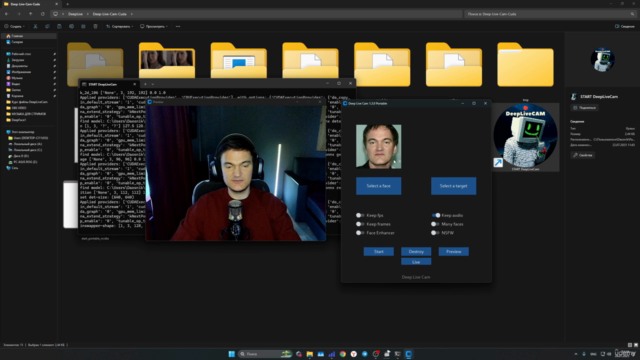This screenshot has height=360, width=640.
Task: Click the Свойства (Properties) button in details pane
Action: [x=582, y=155]
